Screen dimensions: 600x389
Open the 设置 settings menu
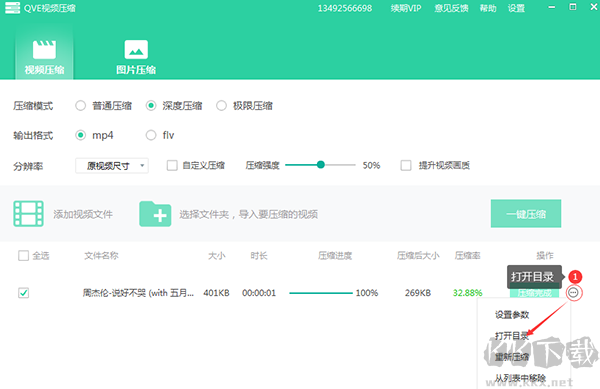[516, 8]
